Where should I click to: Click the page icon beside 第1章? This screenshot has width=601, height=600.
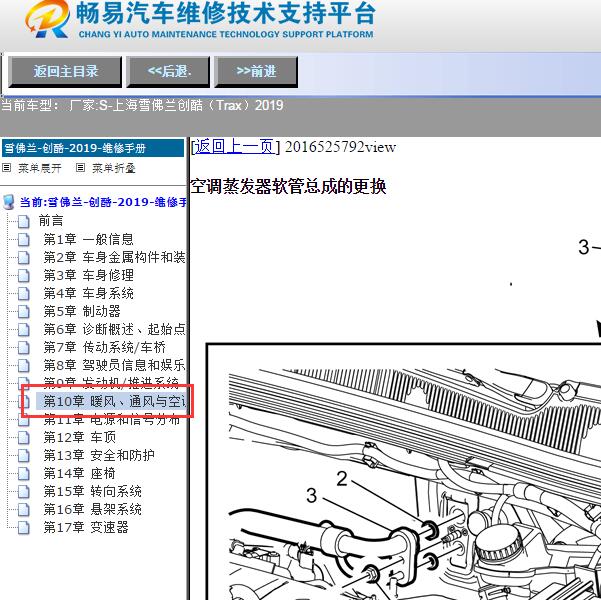point(24,240)
